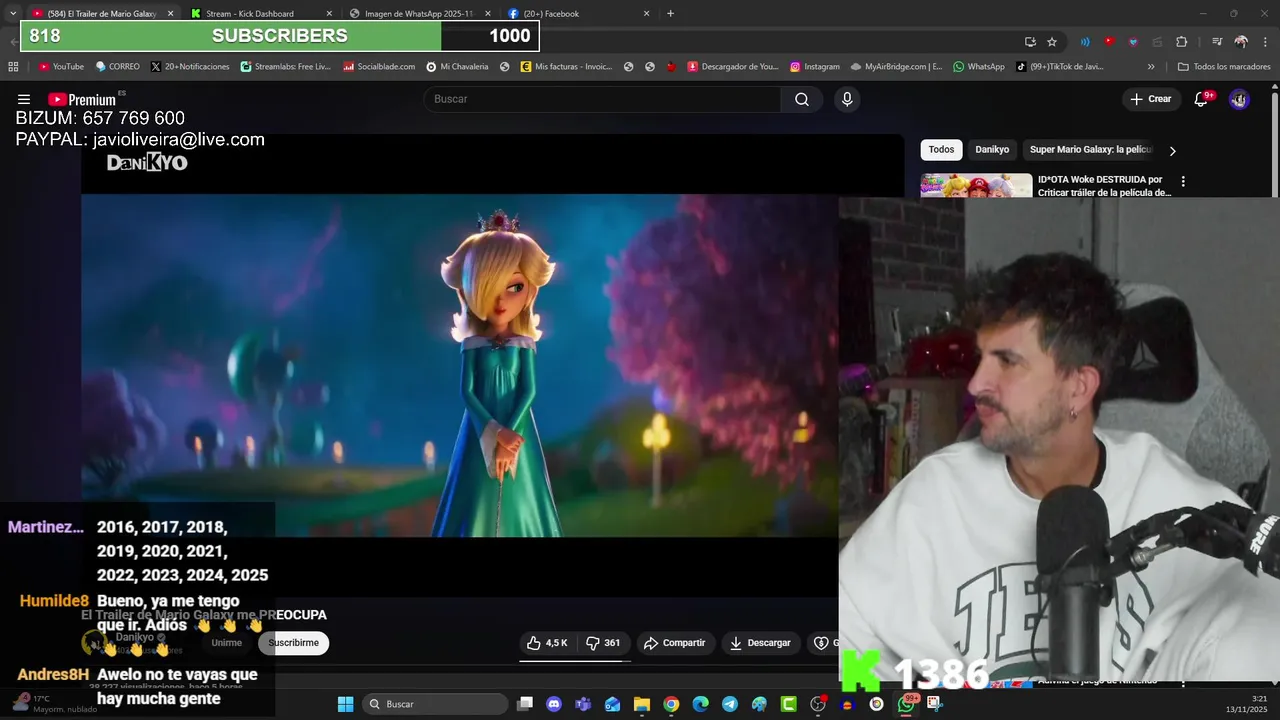Open Task View on the taskbar
The height and width of the screenshot is (720, 1280).
tap(525, 704)
